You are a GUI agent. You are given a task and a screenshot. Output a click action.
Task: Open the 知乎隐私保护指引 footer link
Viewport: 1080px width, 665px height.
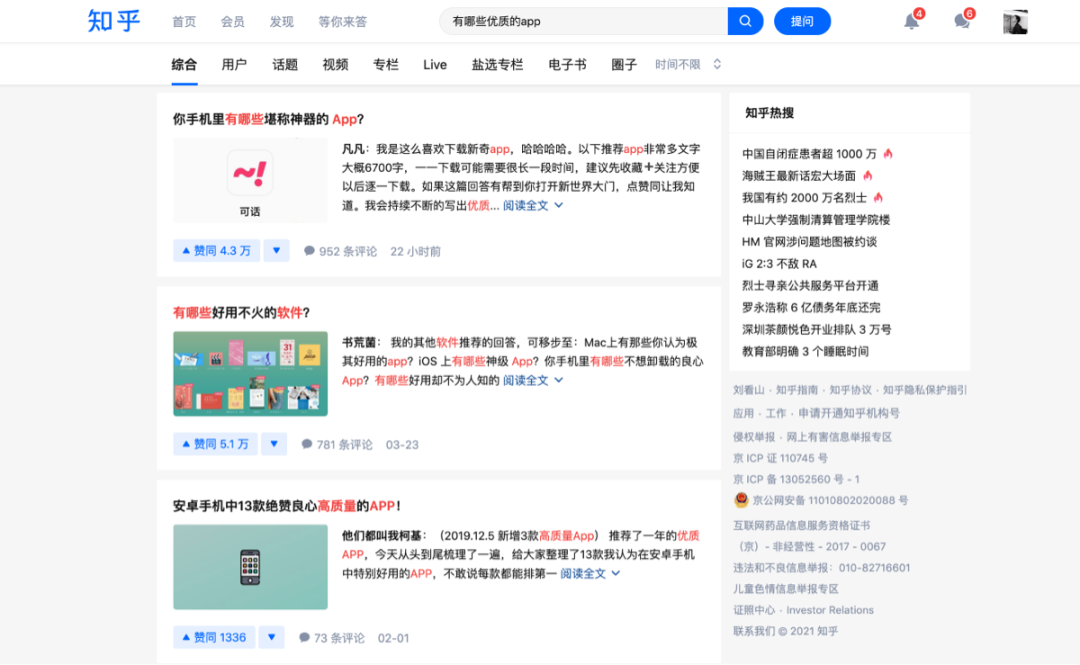pos(925,390)
